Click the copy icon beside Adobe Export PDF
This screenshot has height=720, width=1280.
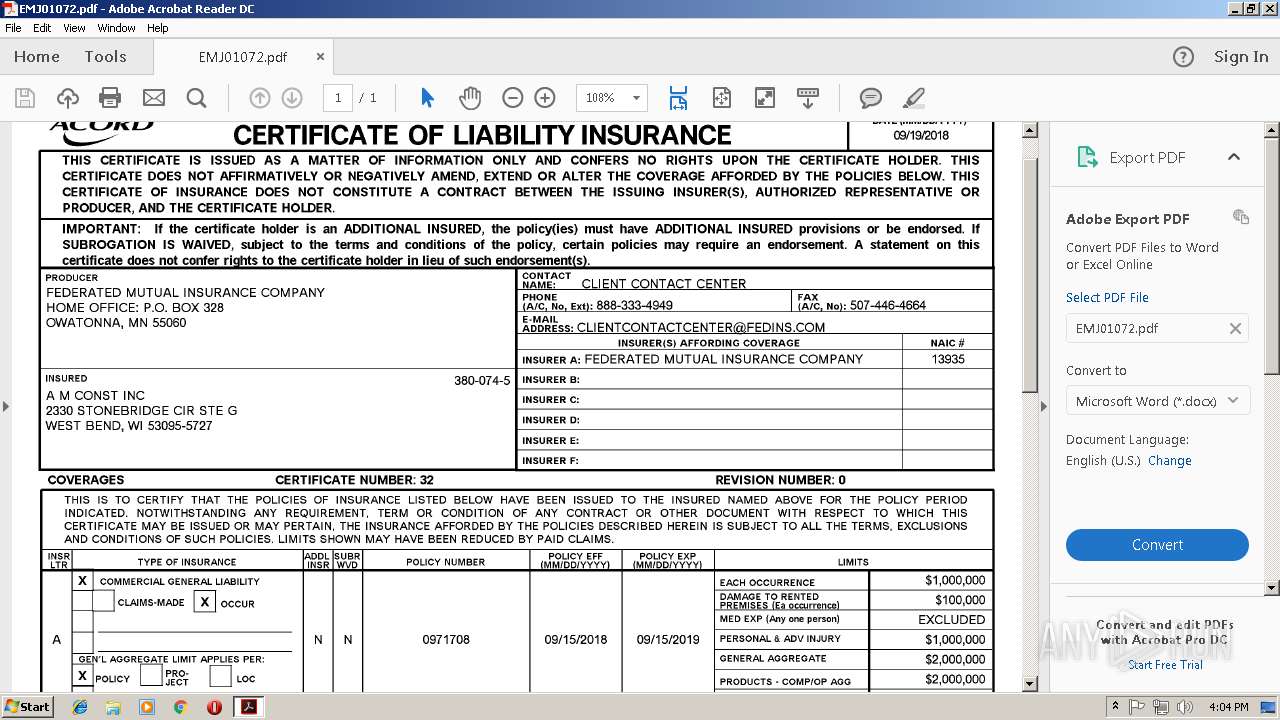(1241, 217)
